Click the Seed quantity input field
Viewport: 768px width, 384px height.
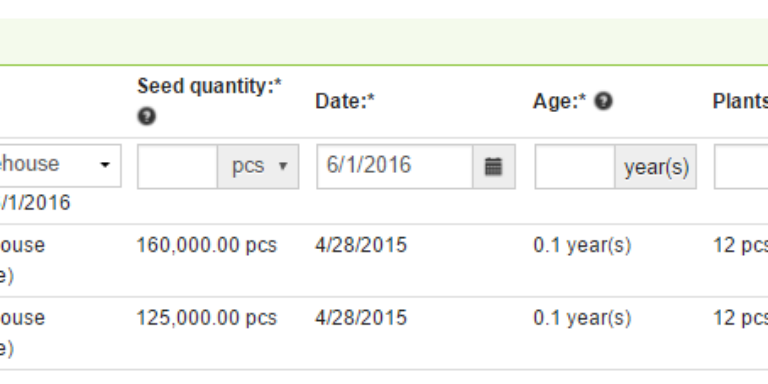[178, 167]
